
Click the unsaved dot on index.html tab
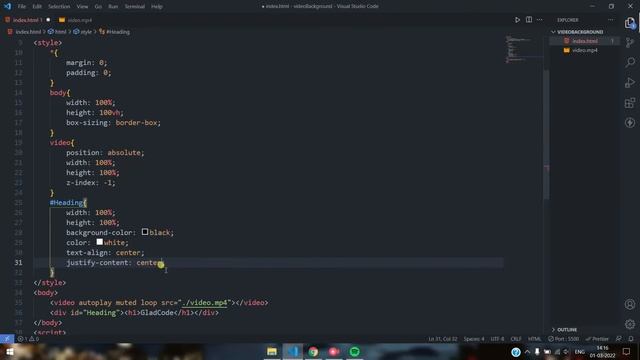pyautogui.click(x=48, y=20)
